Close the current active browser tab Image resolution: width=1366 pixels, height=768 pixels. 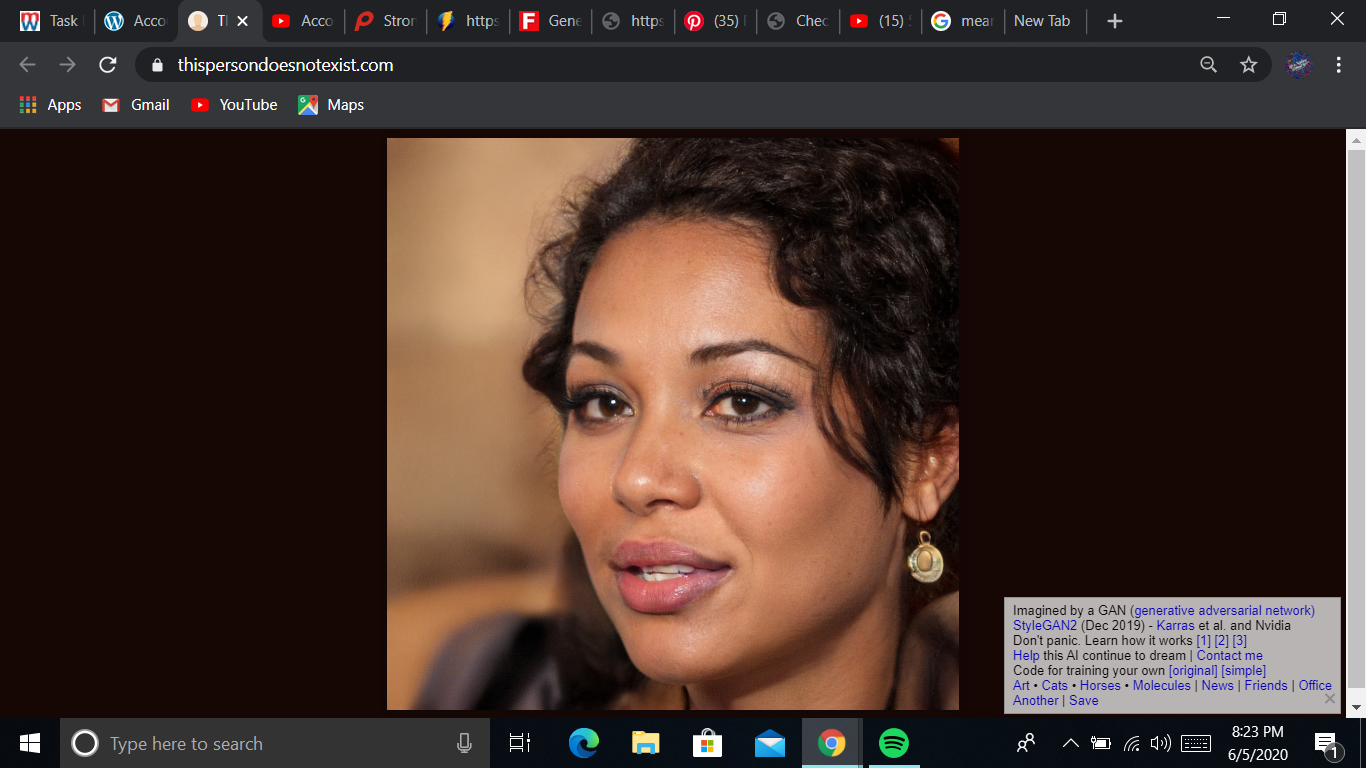[x=242, y=21]
